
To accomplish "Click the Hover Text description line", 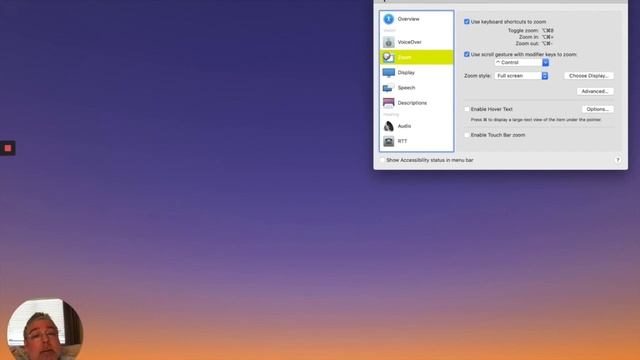I will [x=536, y=120].
